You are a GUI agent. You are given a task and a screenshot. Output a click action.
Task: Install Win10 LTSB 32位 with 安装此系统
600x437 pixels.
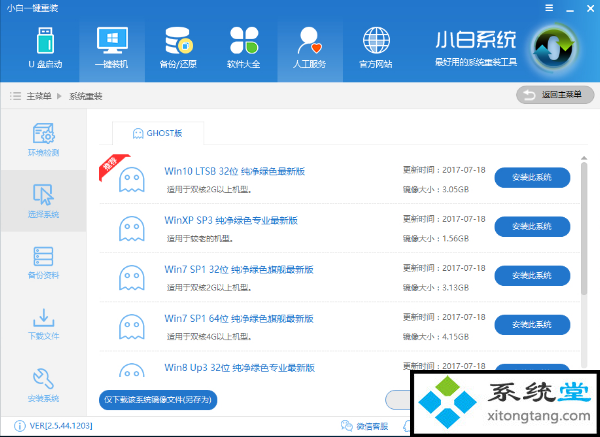click(532, 177)
